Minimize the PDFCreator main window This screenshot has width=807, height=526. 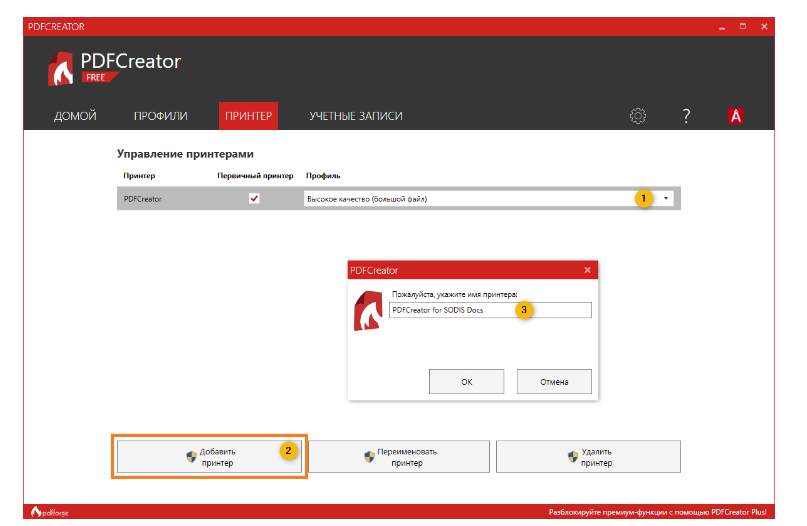[x=722, y=27]
